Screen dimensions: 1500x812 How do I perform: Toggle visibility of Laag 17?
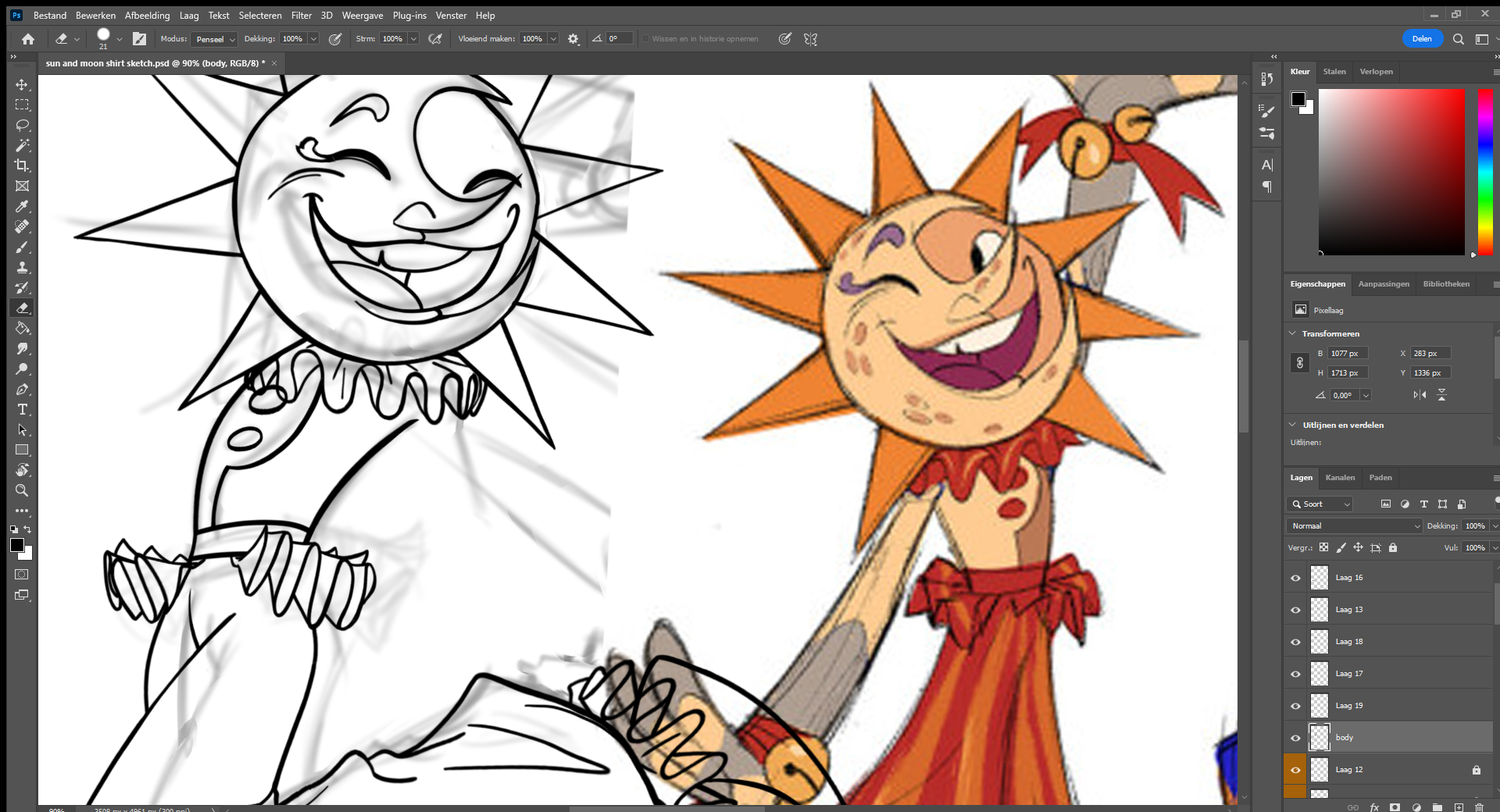[1295, 674]
